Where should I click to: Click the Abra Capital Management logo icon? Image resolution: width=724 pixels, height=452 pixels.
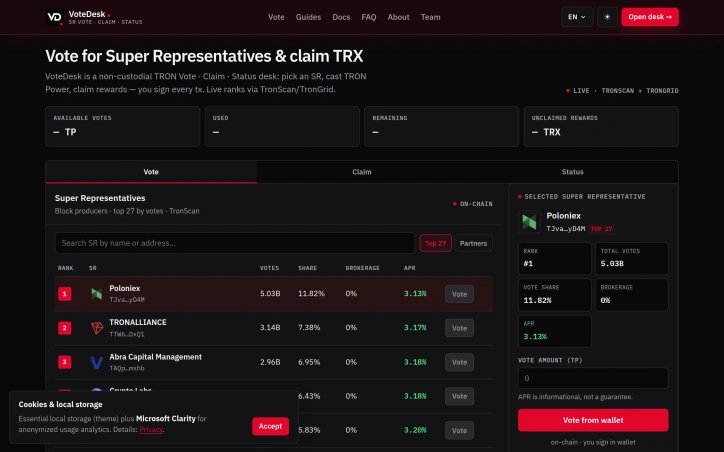click(97, 362)
